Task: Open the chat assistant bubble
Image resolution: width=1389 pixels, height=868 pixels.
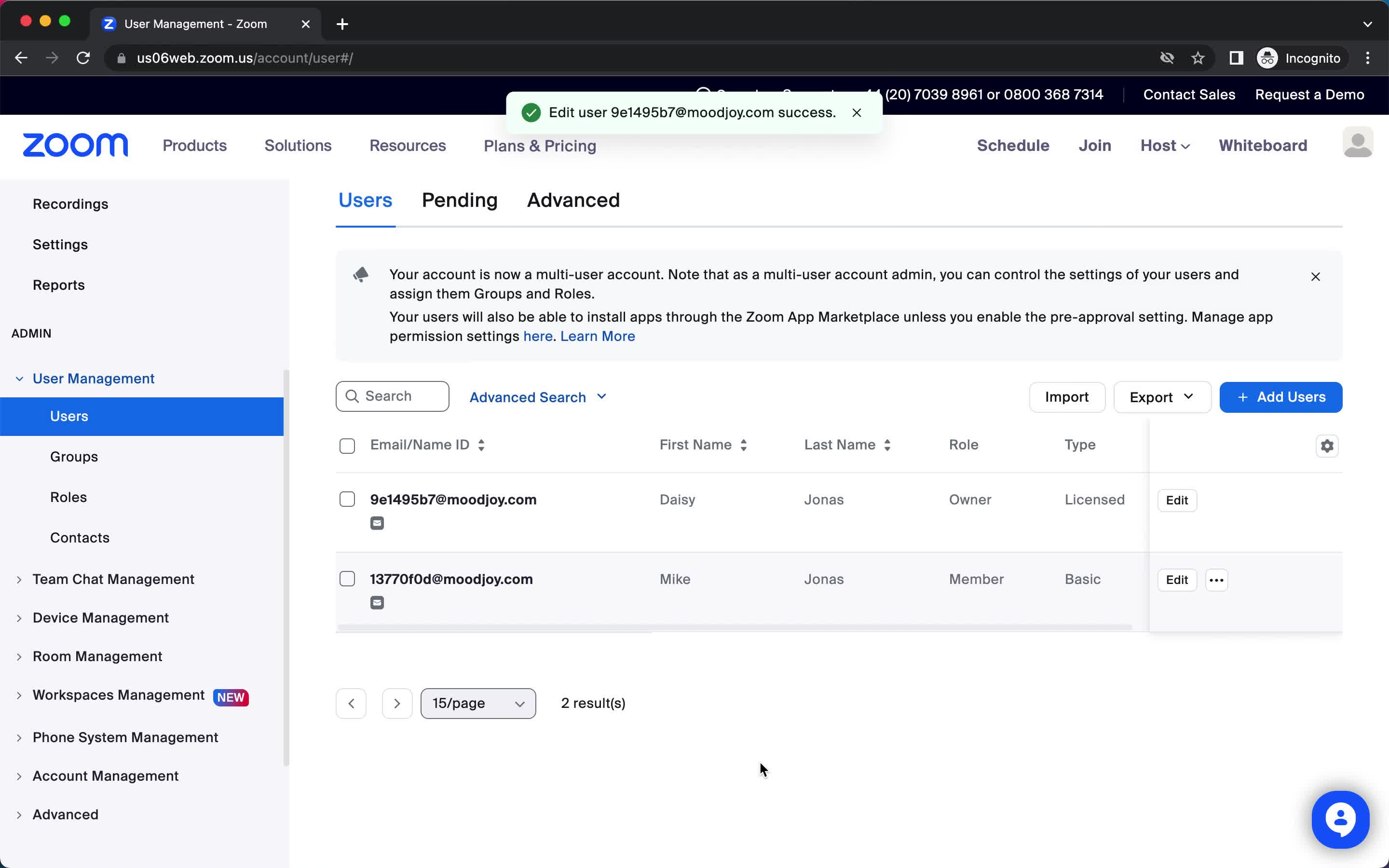Action: point(1340,819)
